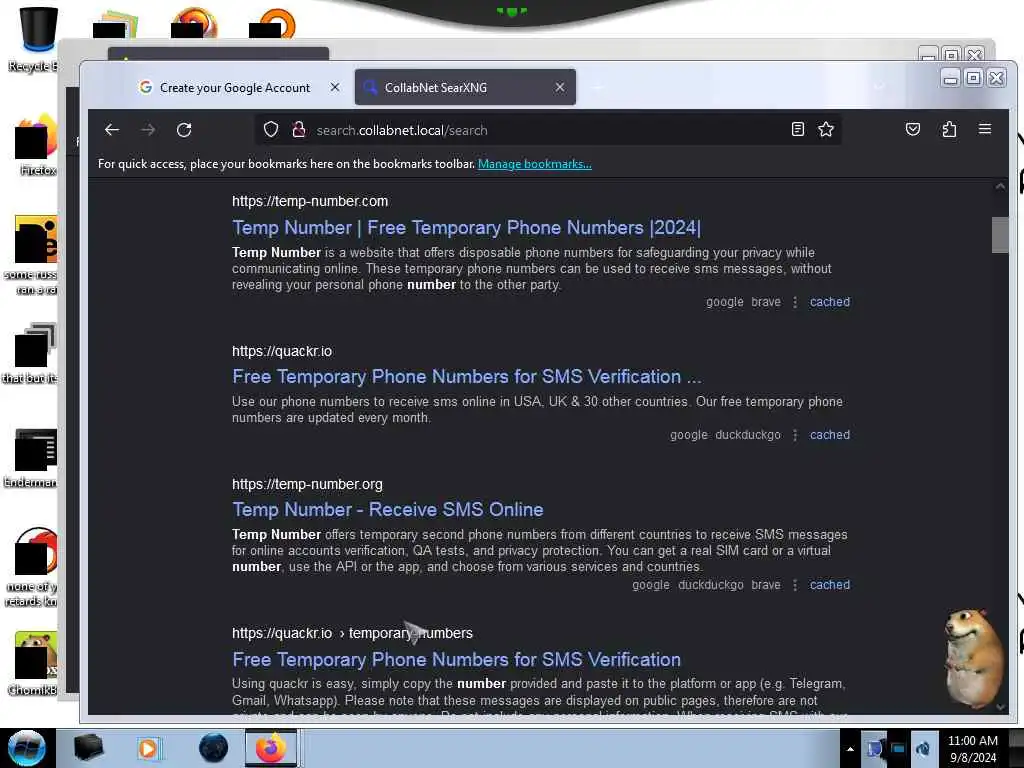Viewport: 1024px width, 768px height.
Task: Open the dark globe taskbar icon
Action: tap(214, 748)
